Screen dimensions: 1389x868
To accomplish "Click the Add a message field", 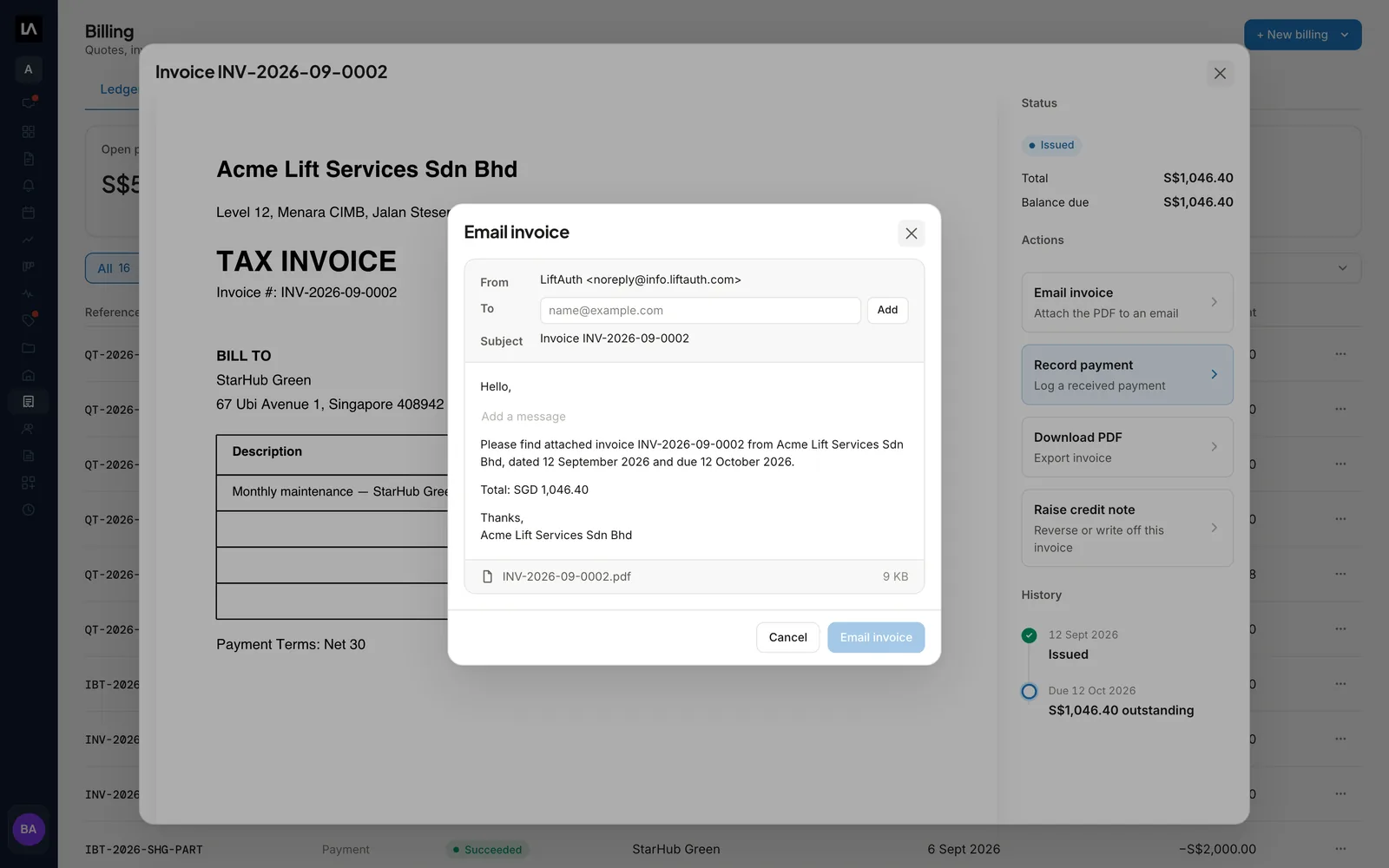I will [694, 417].
